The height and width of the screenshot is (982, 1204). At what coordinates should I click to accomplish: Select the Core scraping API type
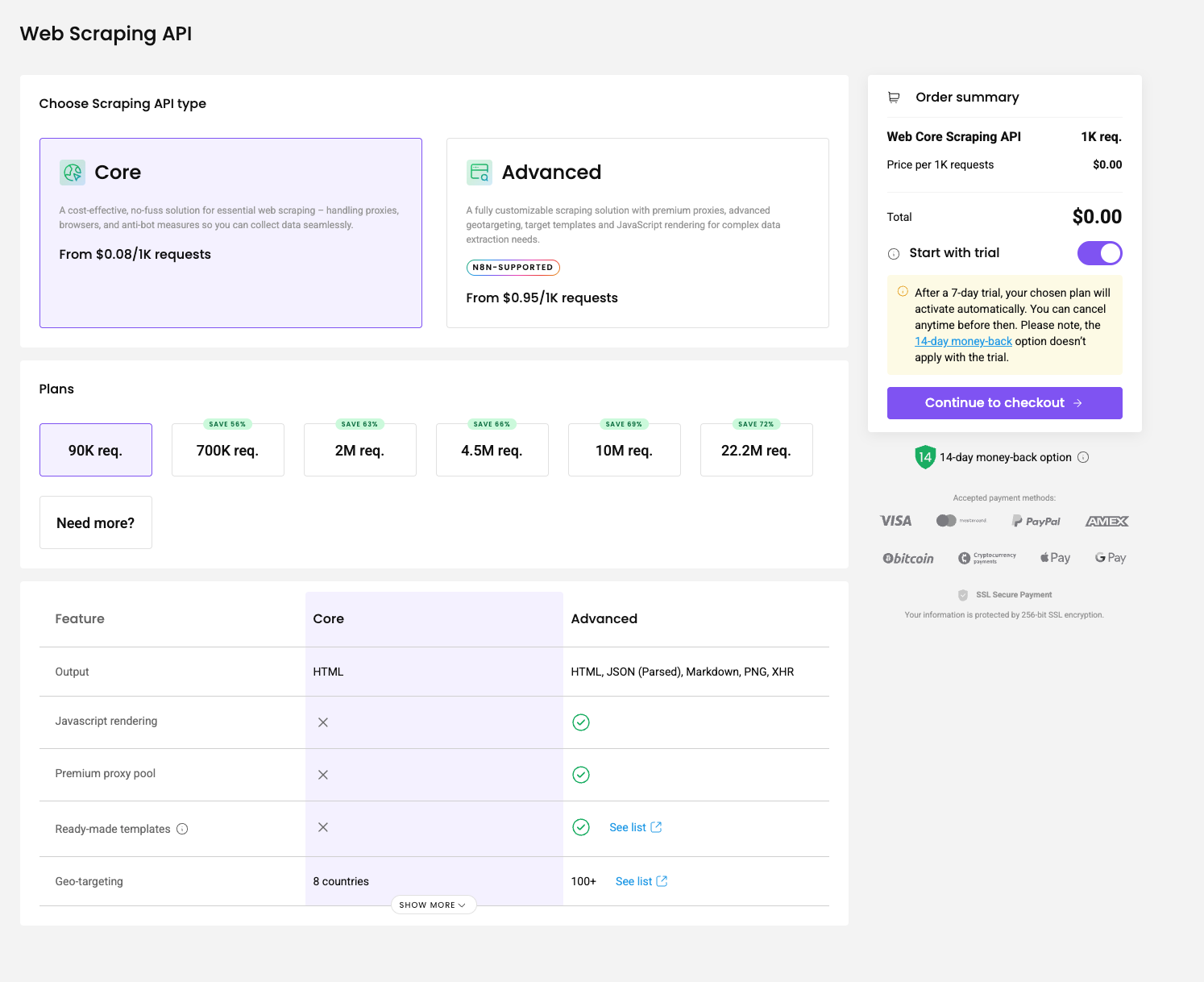230,233
